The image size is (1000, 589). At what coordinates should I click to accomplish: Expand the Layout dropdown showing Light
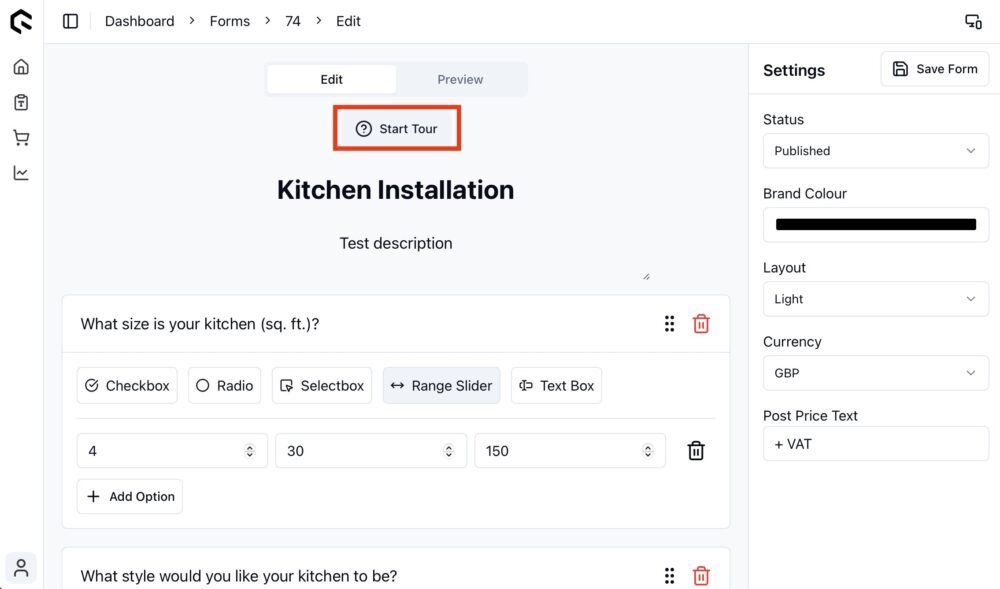[x=876, y=299]
